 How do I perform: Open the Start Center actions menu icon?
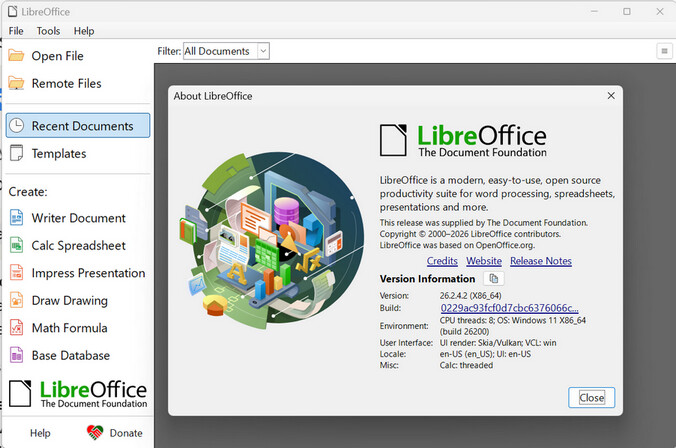[664, 51]
